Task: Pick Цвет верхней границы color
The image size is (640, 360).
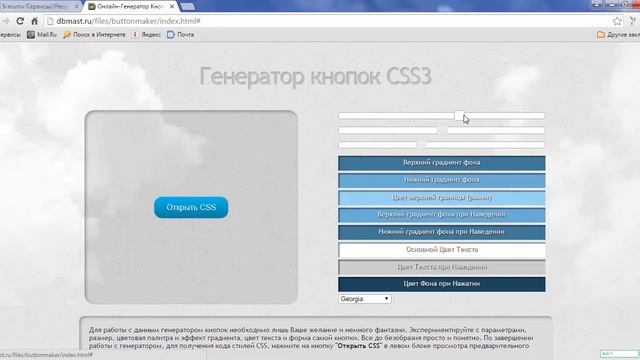Action: point(442,198)
